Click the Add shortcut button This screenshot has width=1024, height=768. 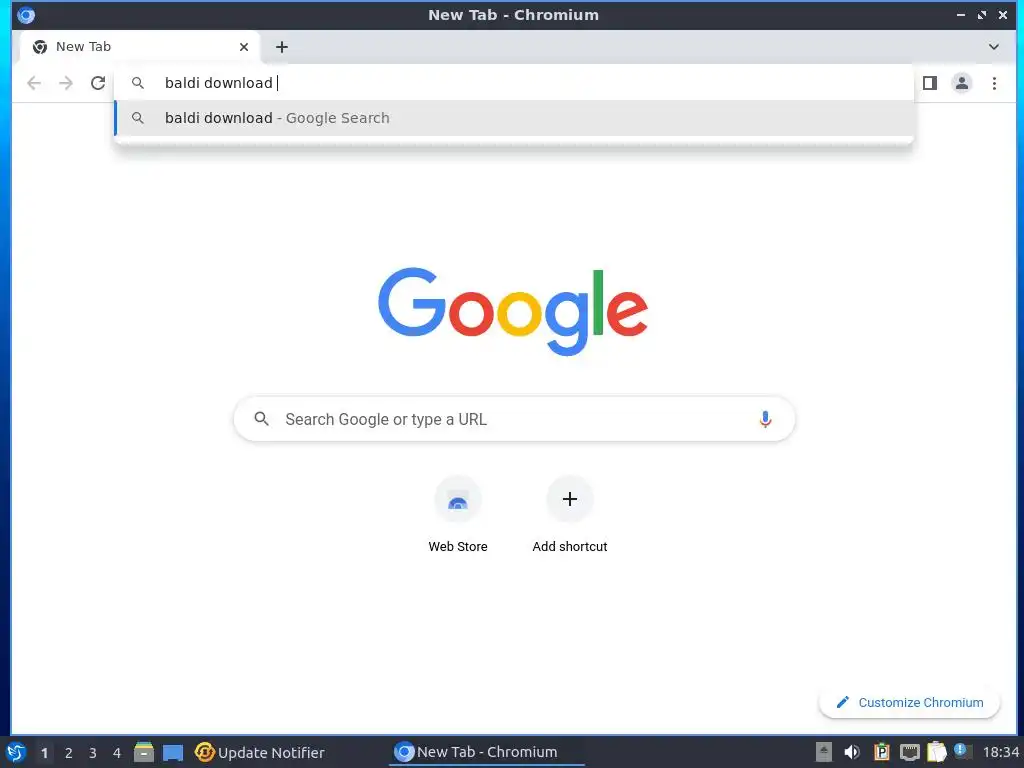[569, 515]
